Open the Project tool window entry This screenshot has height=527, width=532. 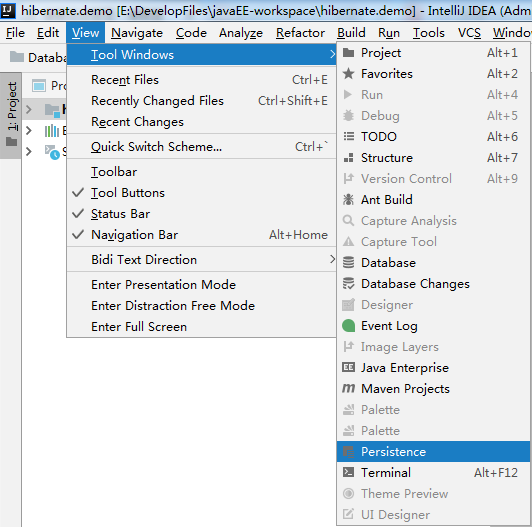pos(433,53)
